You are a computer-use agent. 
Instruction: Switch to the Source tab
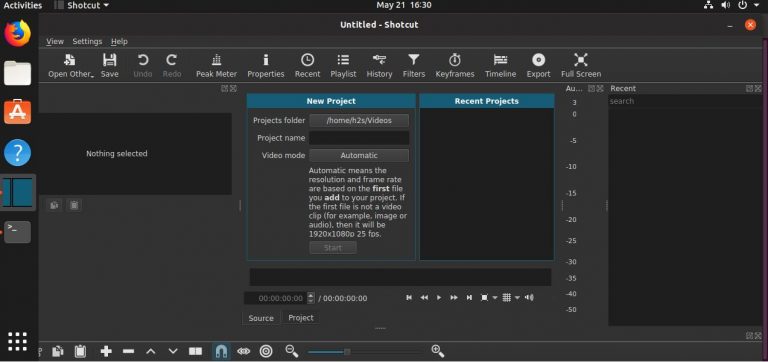coord(261,318)
